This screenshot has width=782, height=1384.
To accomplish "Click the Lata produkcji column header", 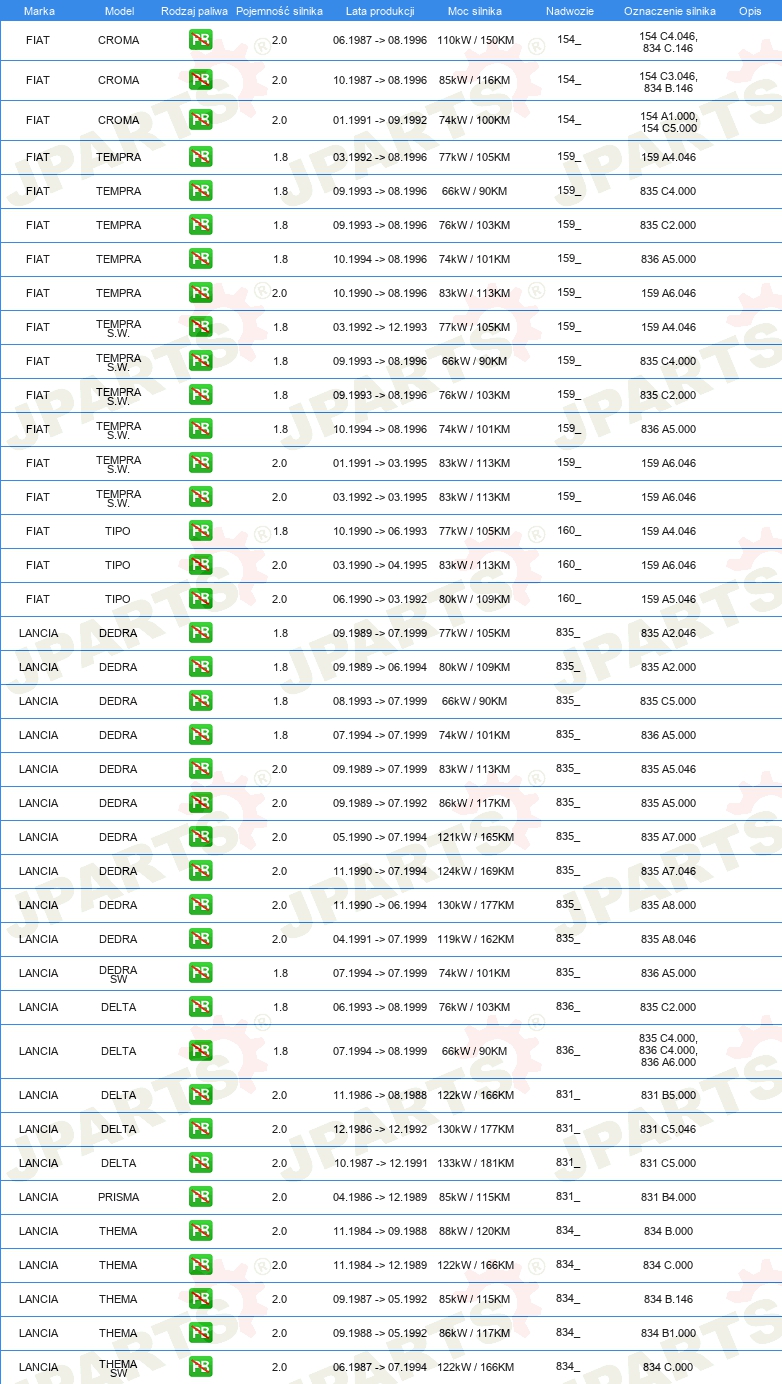I will [x=380, y=10].
